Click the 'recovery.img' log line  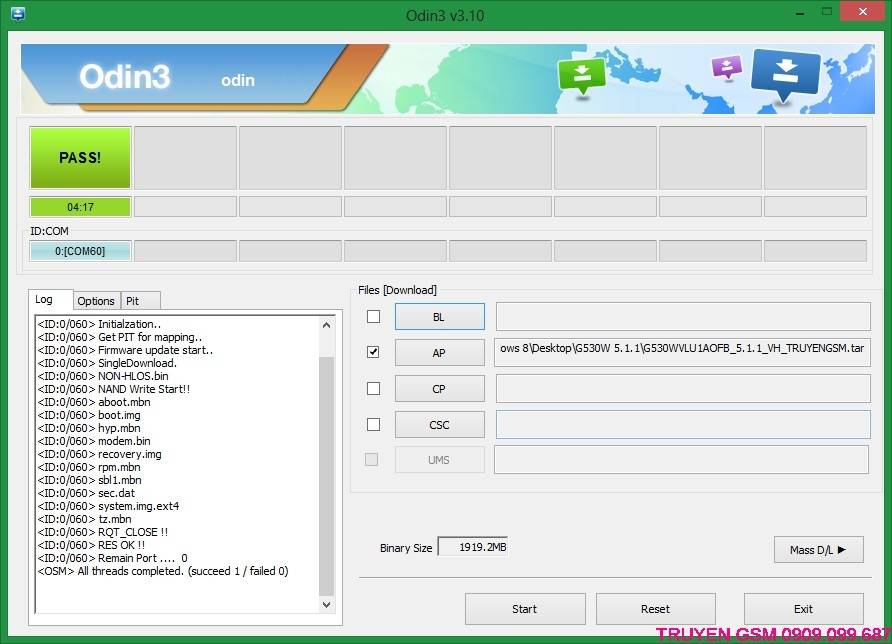click(x=100, y=454)
